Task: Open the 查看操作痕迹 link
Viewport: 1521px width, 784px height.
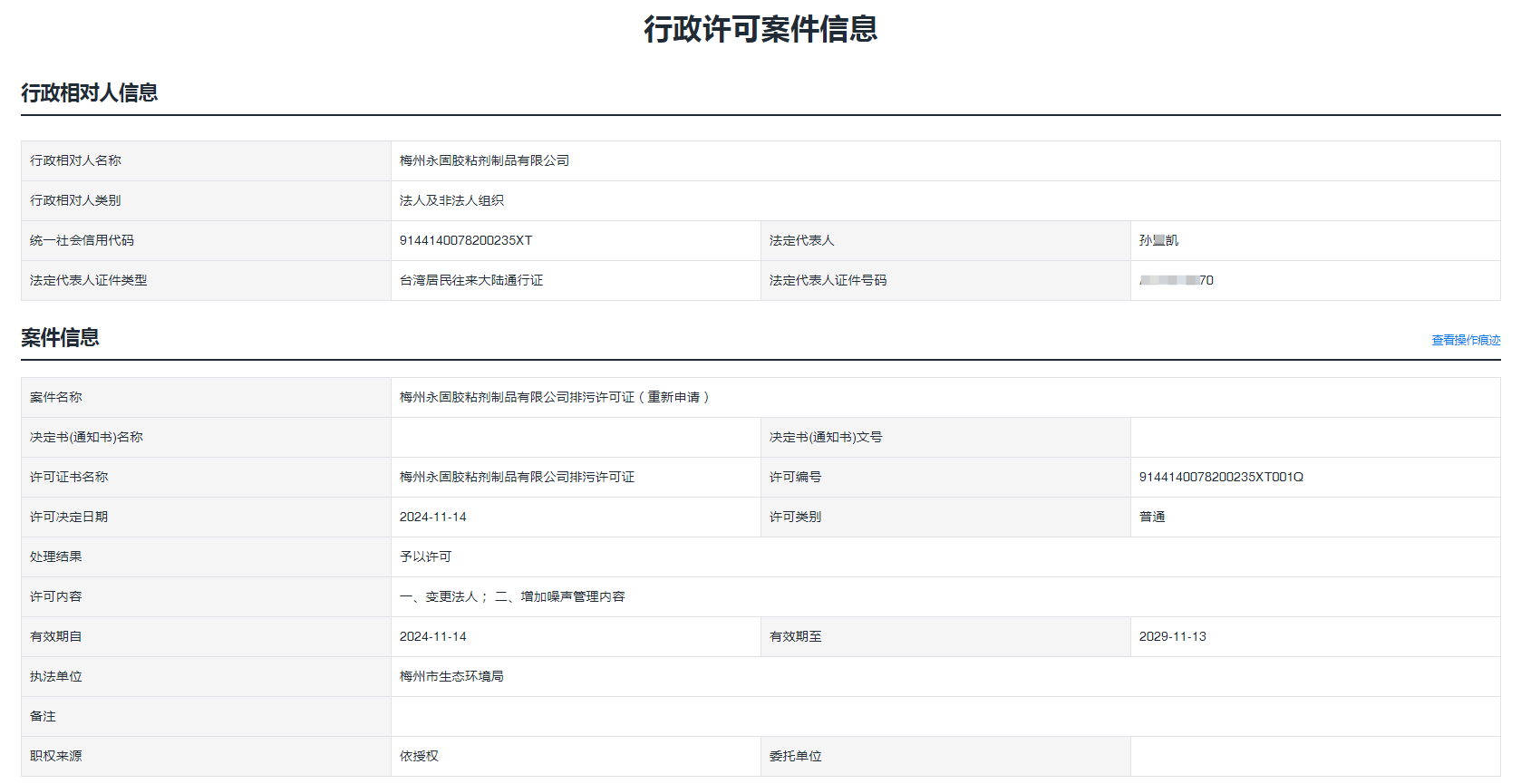Action: (1465, 341)
